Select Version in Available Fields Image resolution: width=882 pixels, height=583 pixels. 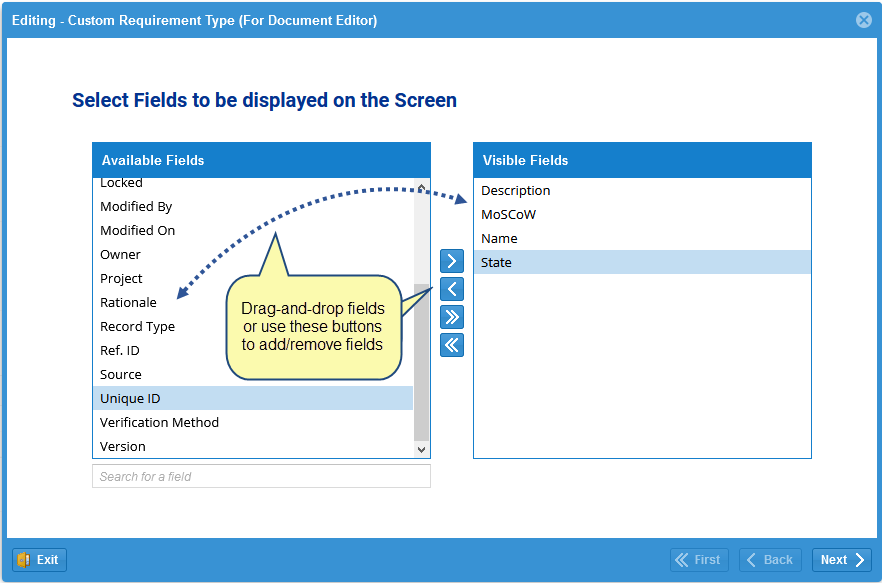click(x=253, y=446)
